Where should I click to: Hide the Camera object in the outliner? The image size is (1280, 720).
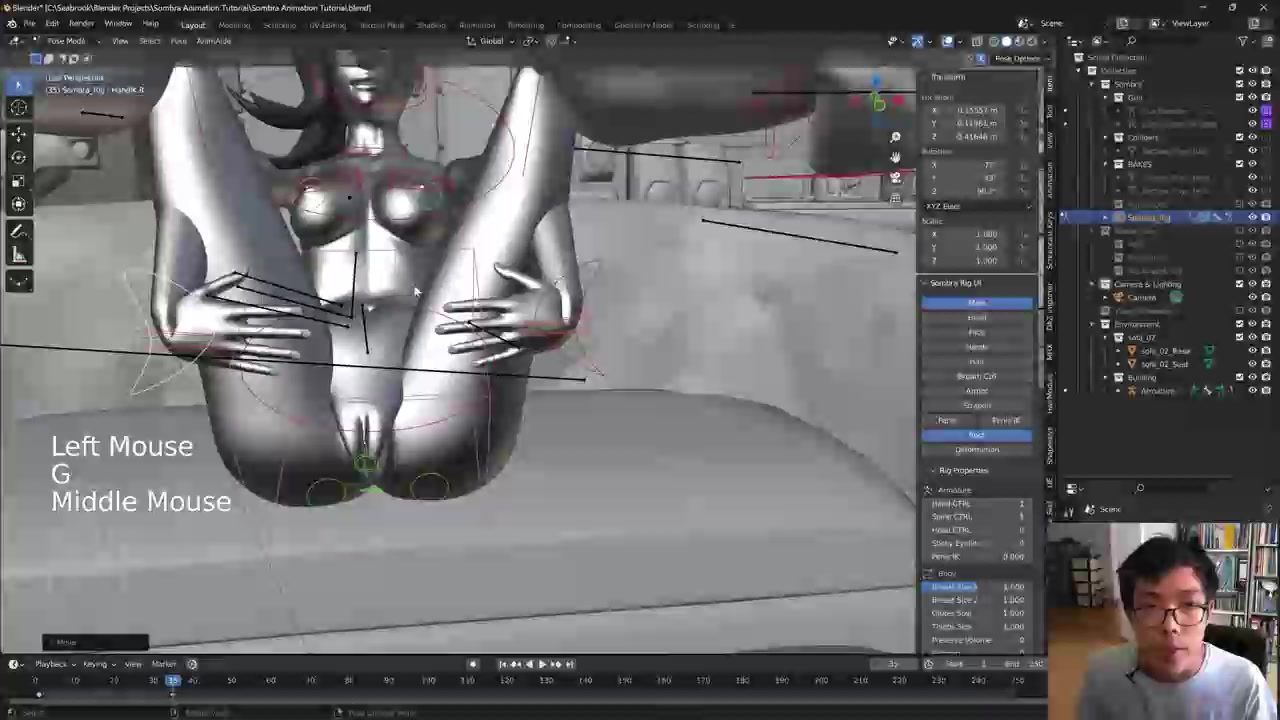click(1252, 297)
